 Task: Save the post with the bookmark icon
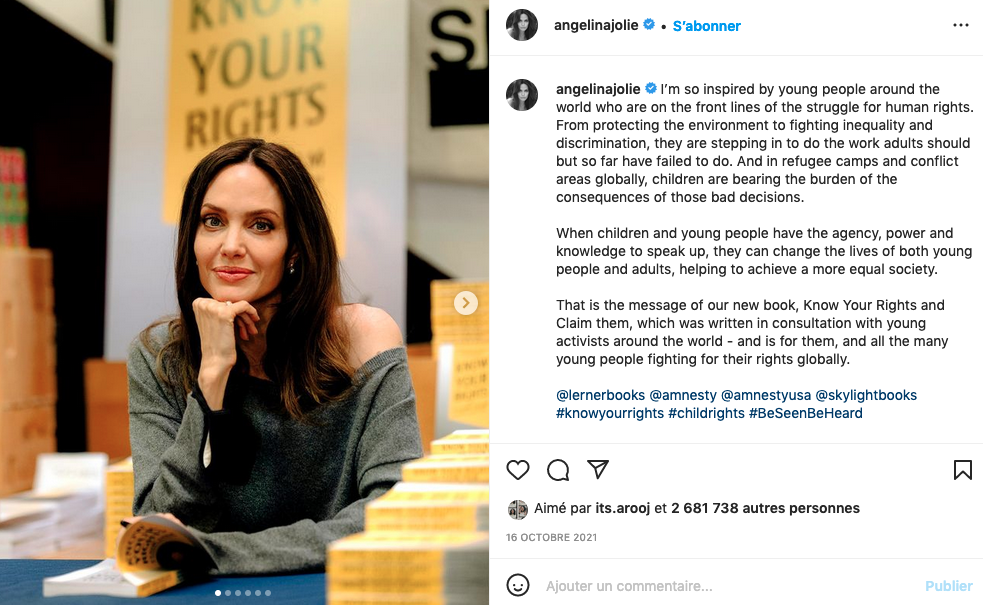pos(962,470)
